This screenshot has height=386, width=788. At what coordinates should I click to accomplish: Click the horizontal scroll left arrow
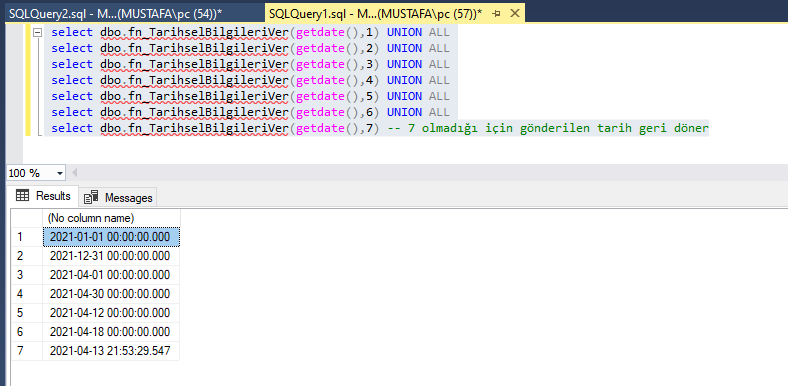(x=75, y=173)
